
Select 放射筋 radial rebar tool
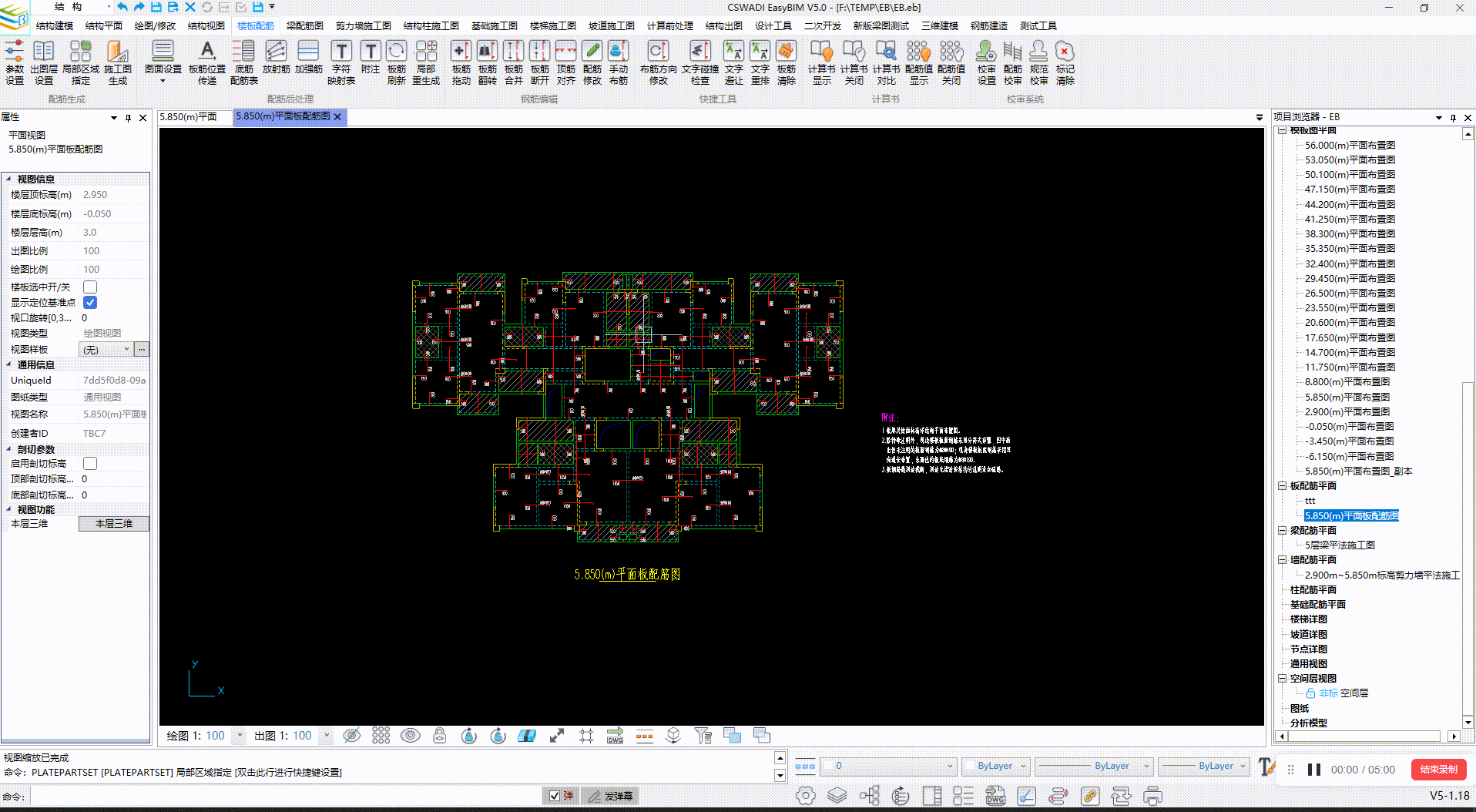[x=276, y=58]
